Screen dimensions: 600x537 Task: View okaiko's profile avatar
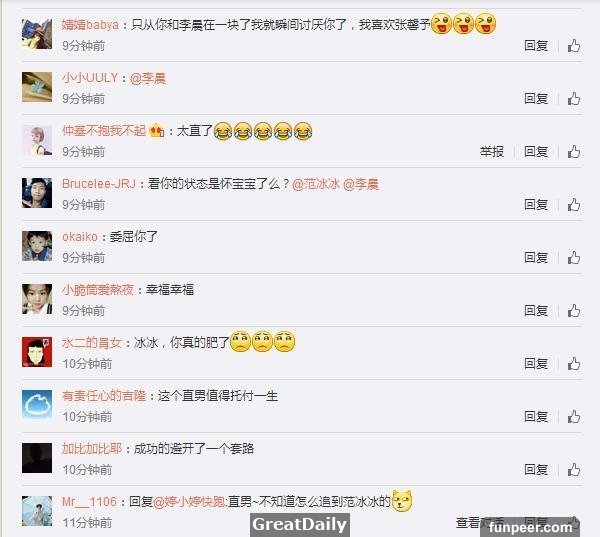pos(37,246)
